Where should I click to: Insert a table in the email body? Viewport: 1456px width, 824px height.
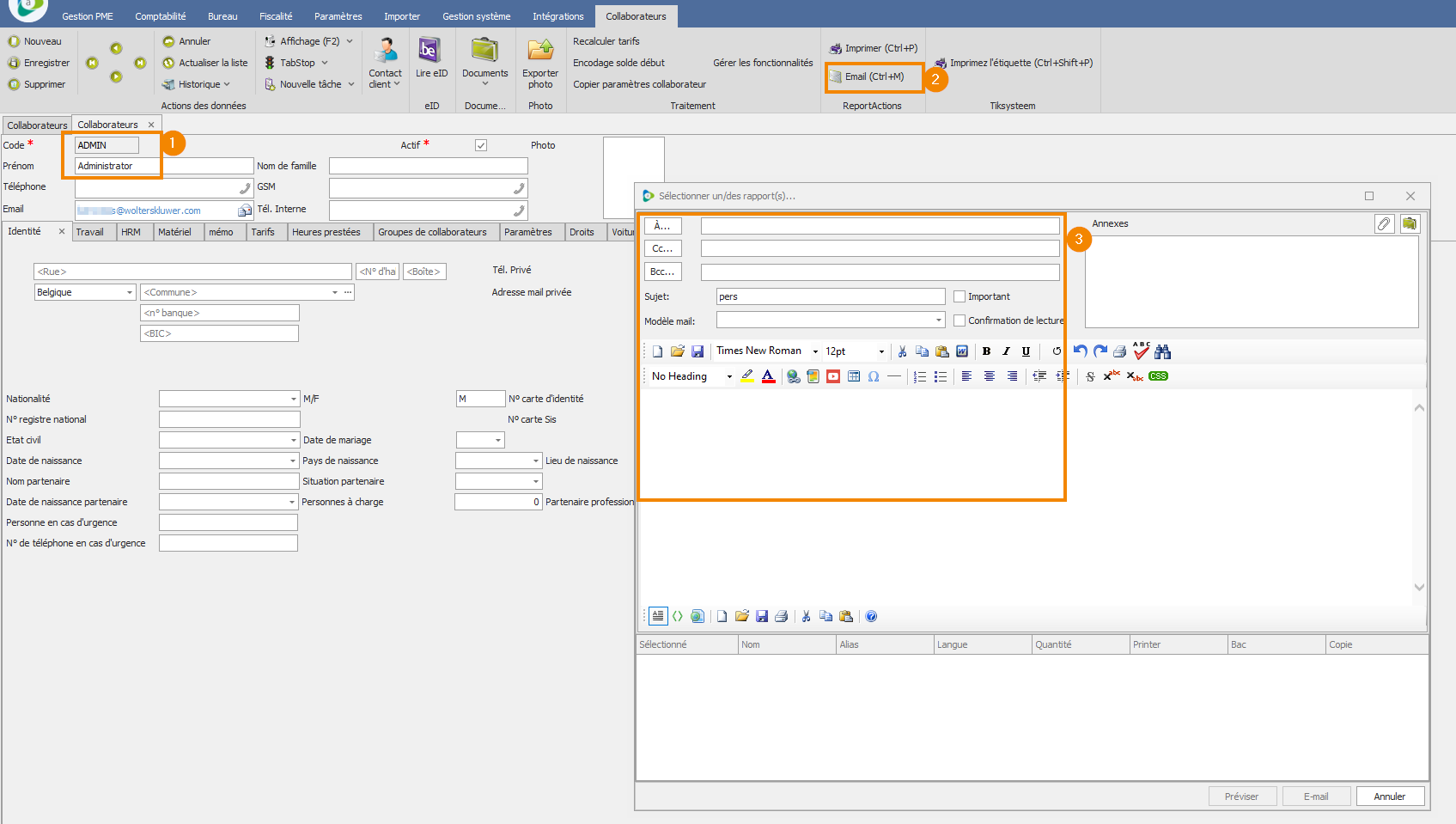(854, 376)
